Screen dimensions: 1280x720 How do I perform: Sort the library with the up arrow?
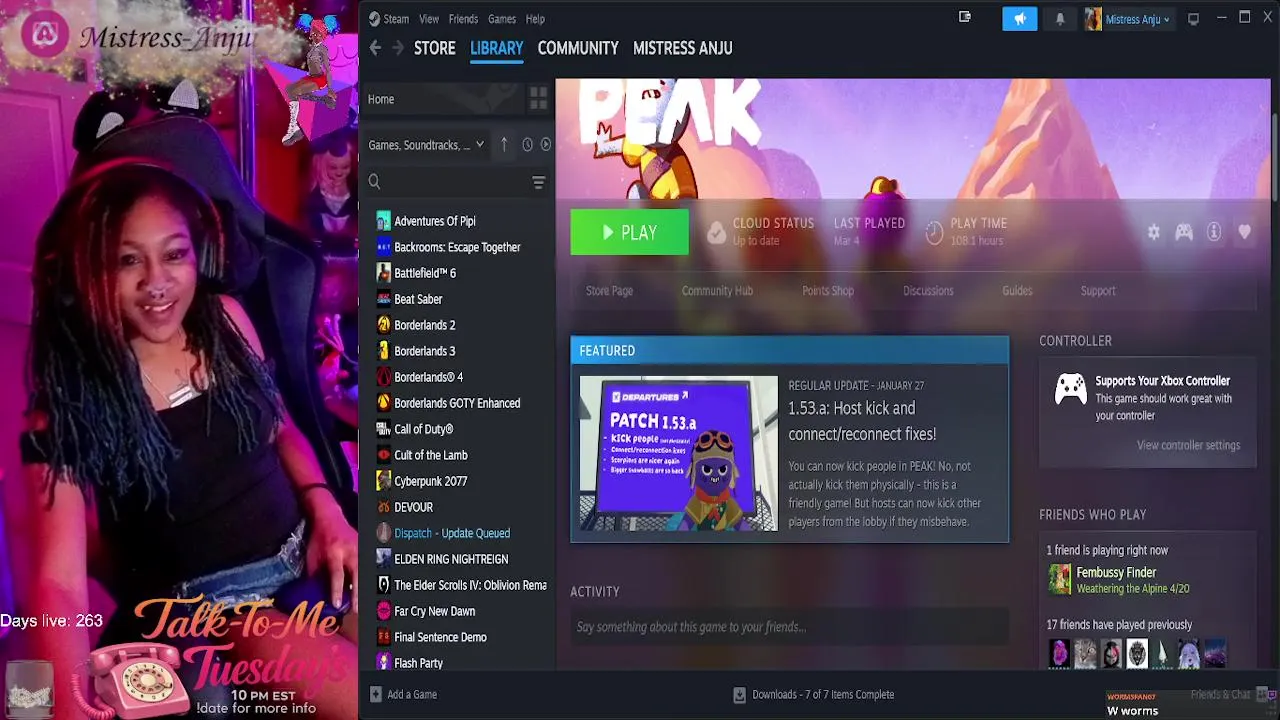[504, 145]
